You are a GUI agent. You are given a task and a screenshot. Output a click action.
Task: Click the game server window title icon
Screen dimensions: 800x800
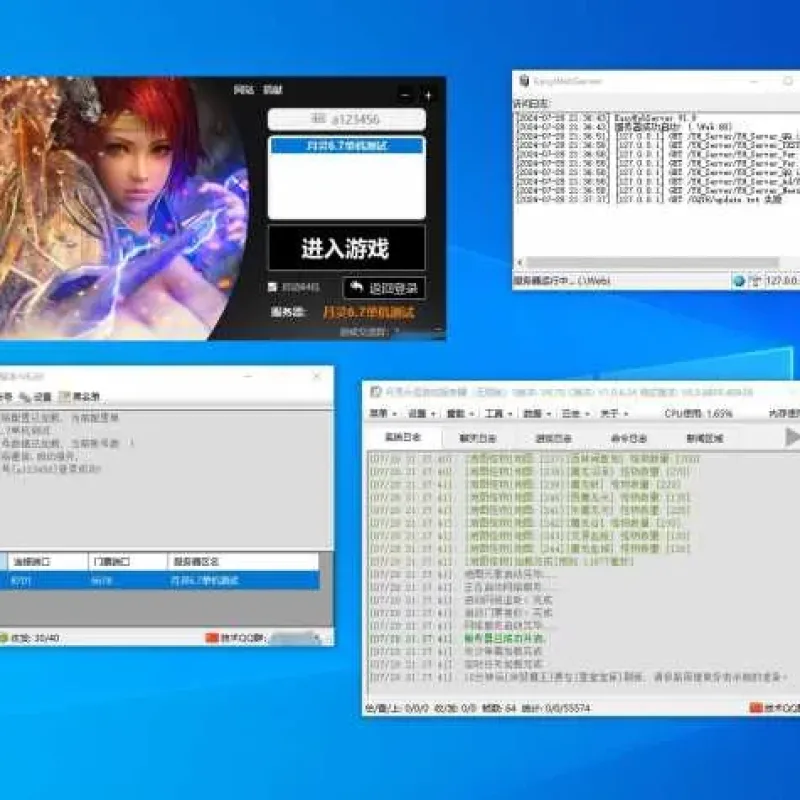tap(376, 392)
